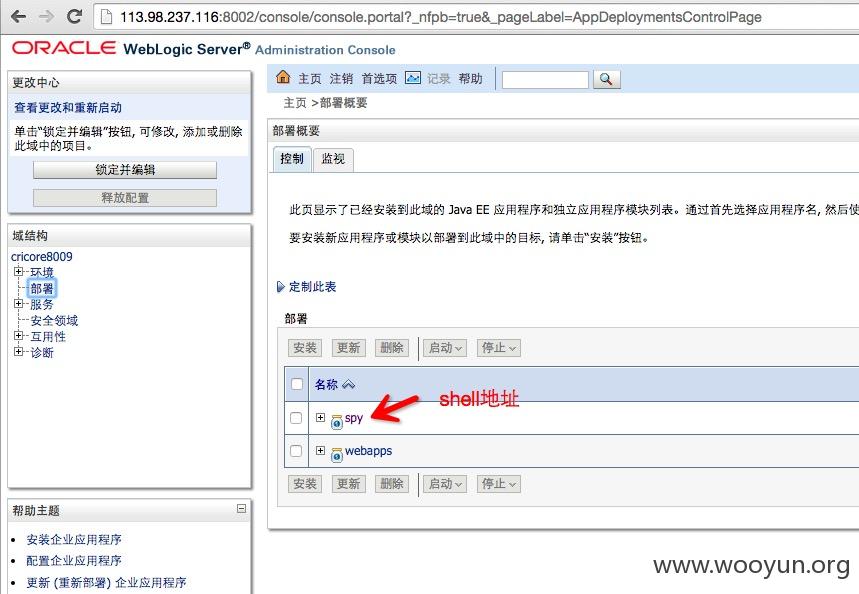Click the webapps deployment application icon
This screenshot has height=594, width=859.
[337, 454]
